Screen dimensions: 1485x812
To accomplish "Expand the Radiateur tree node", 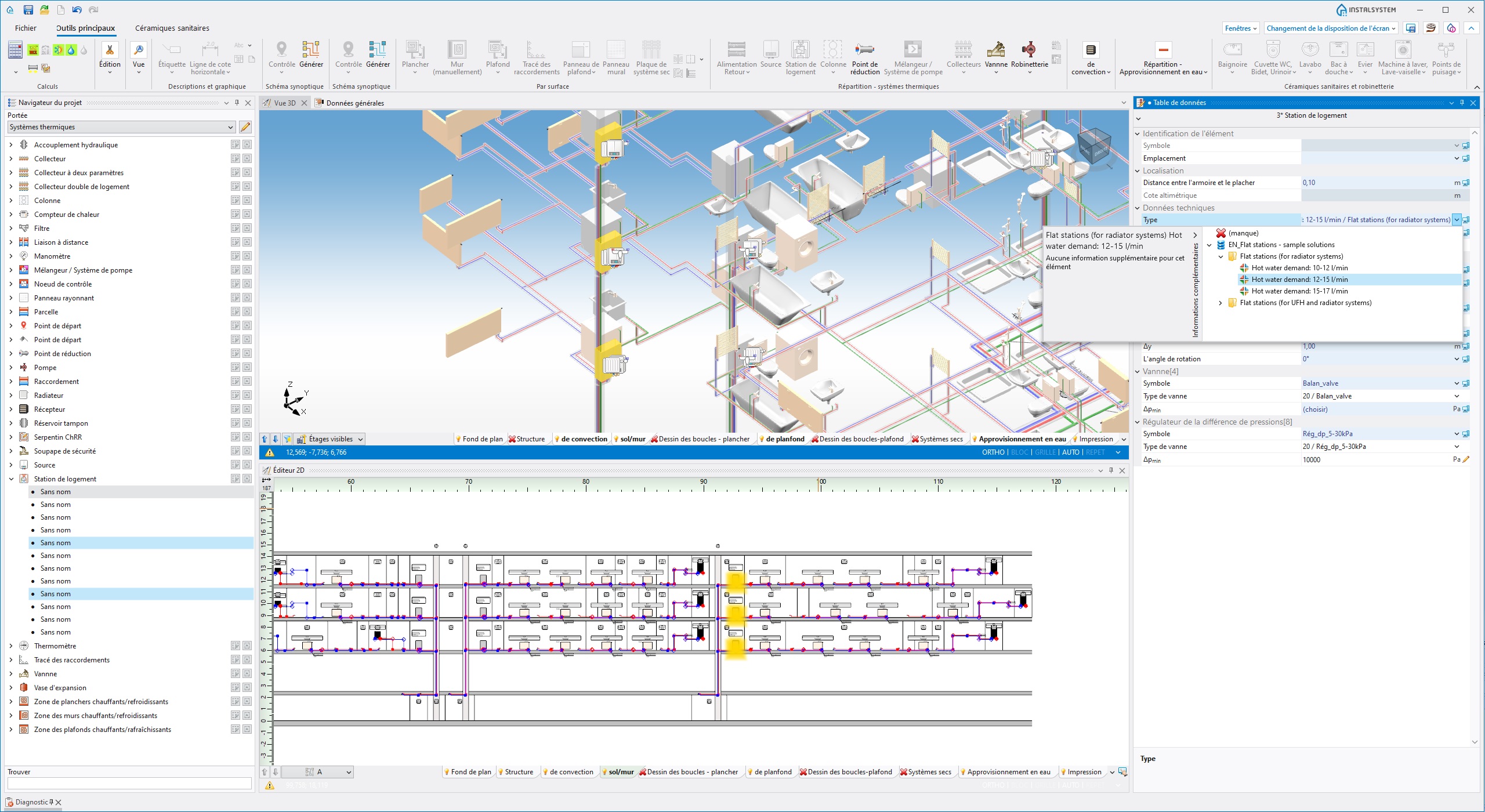I will (11, 396).
